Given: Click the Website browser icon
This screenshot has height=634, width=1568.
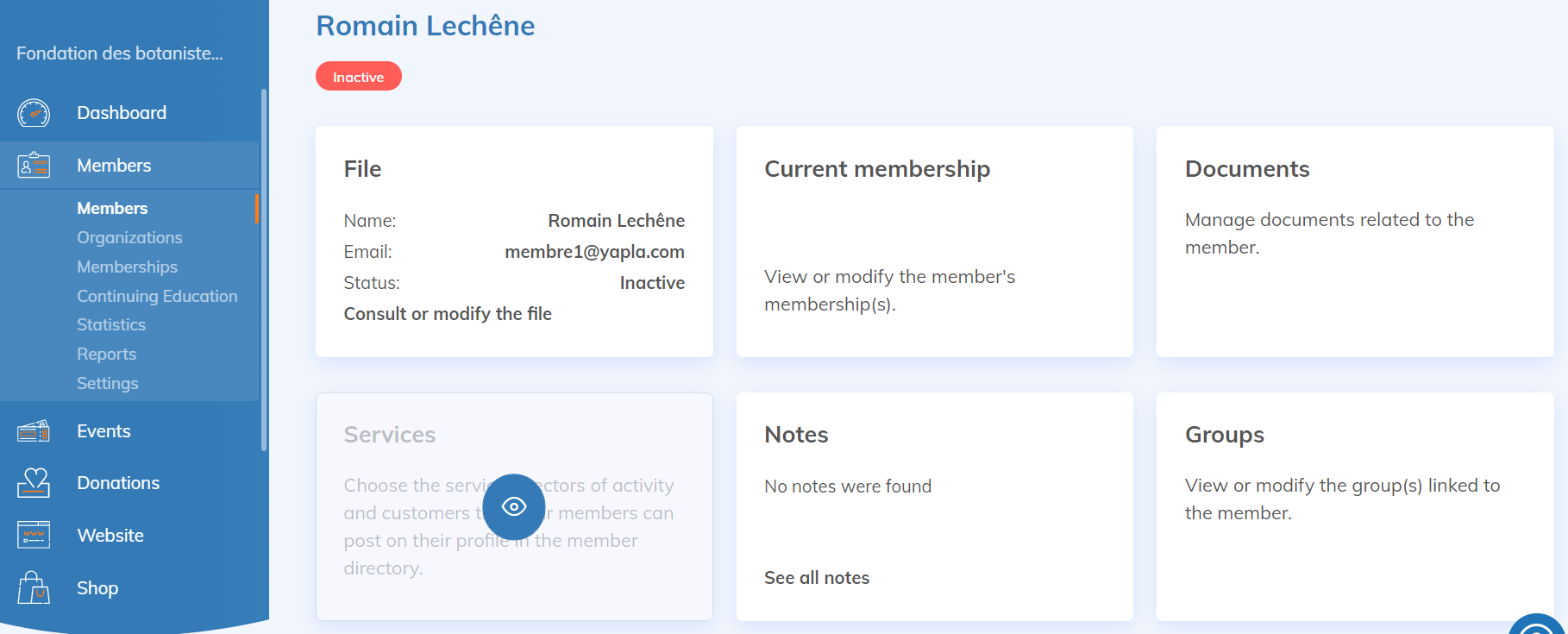Looking at the screenshot, I should [34, 536].
